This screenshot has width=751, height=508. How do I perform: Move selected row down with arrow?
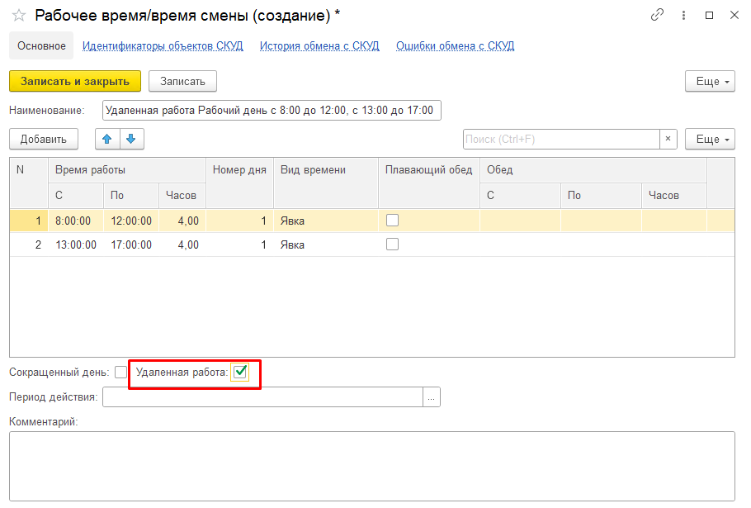coord(130,139)
